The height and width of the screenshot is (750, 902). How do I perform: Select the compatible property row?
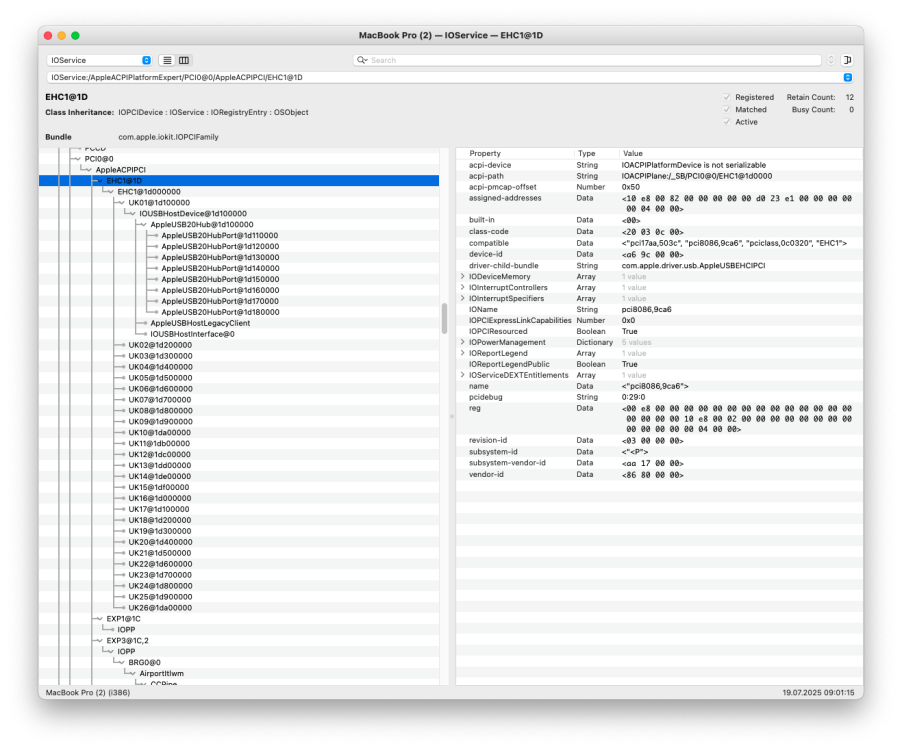pos(660,243)
